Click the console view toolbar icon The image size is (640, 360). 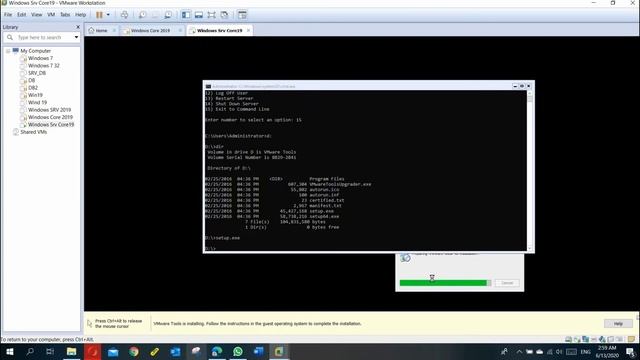tap(242, 15)
